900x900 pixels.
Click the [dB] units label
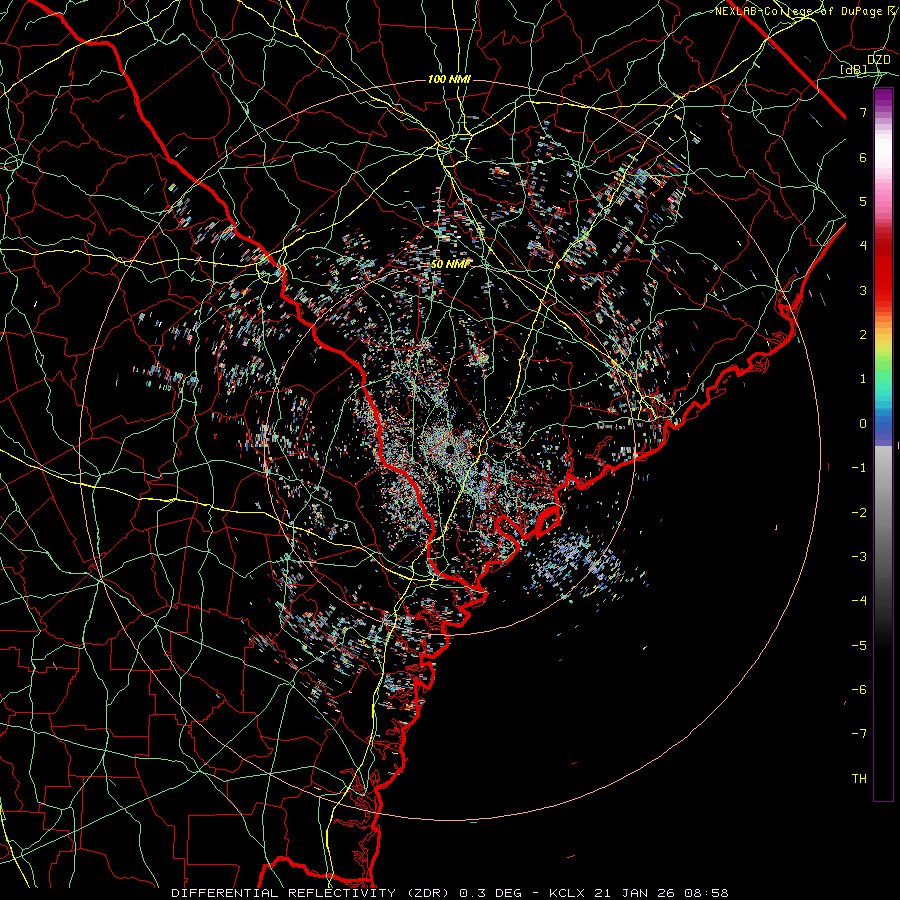click(854, 70)
